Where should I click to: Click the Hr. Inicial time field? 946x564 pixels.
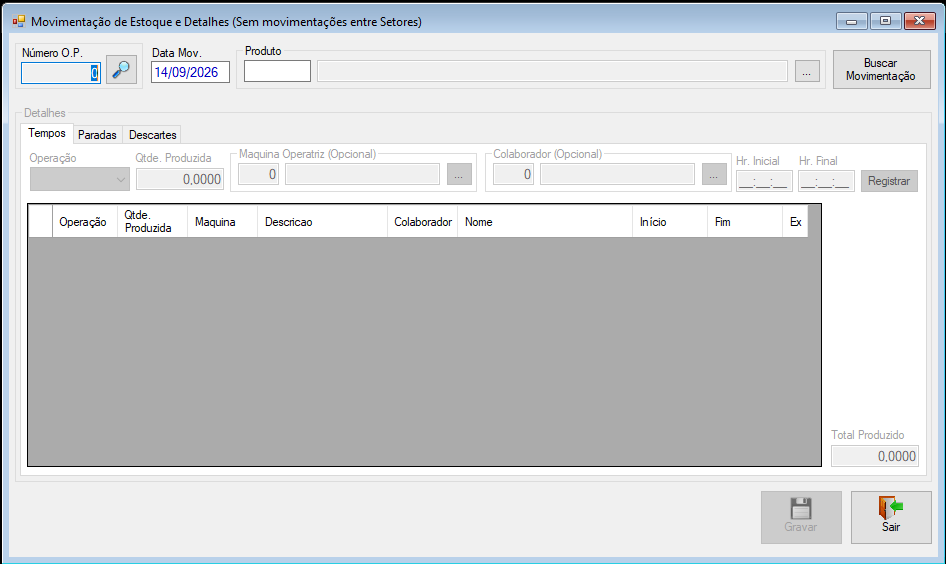click(764, 181)
